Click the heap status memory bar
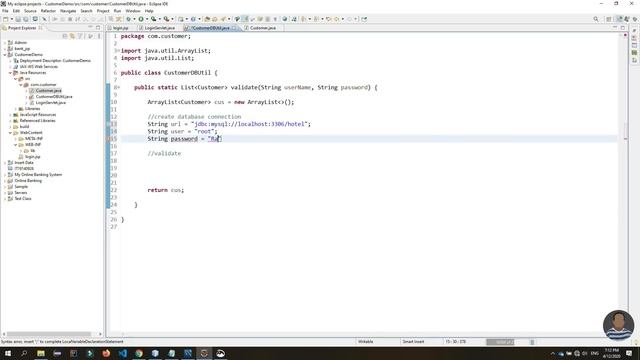This screenshot has width=640, height=360. pos(500,342)
